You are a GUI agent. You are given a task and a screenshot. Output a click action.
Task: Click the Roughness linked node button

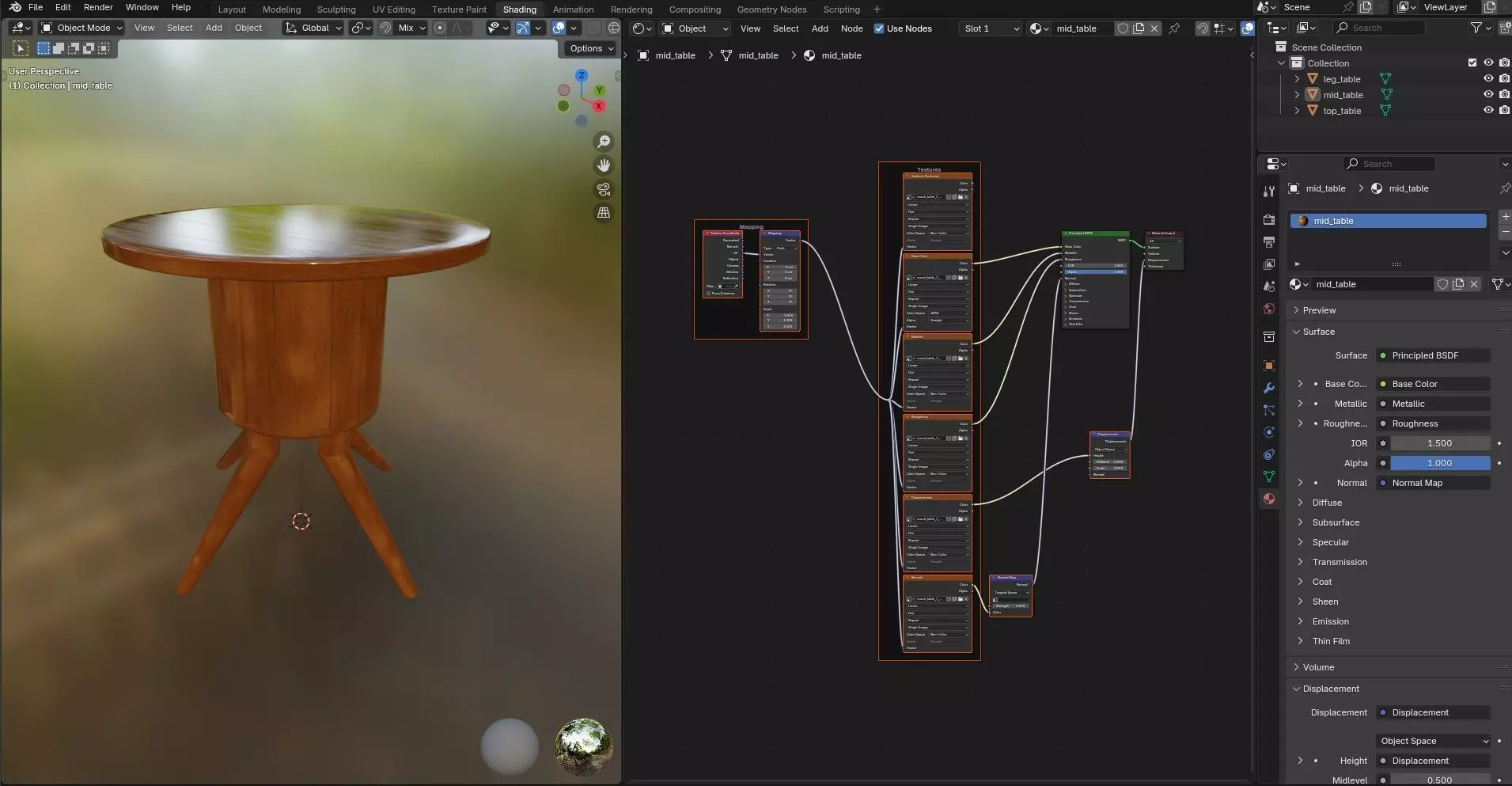[x=1434, y=423]
